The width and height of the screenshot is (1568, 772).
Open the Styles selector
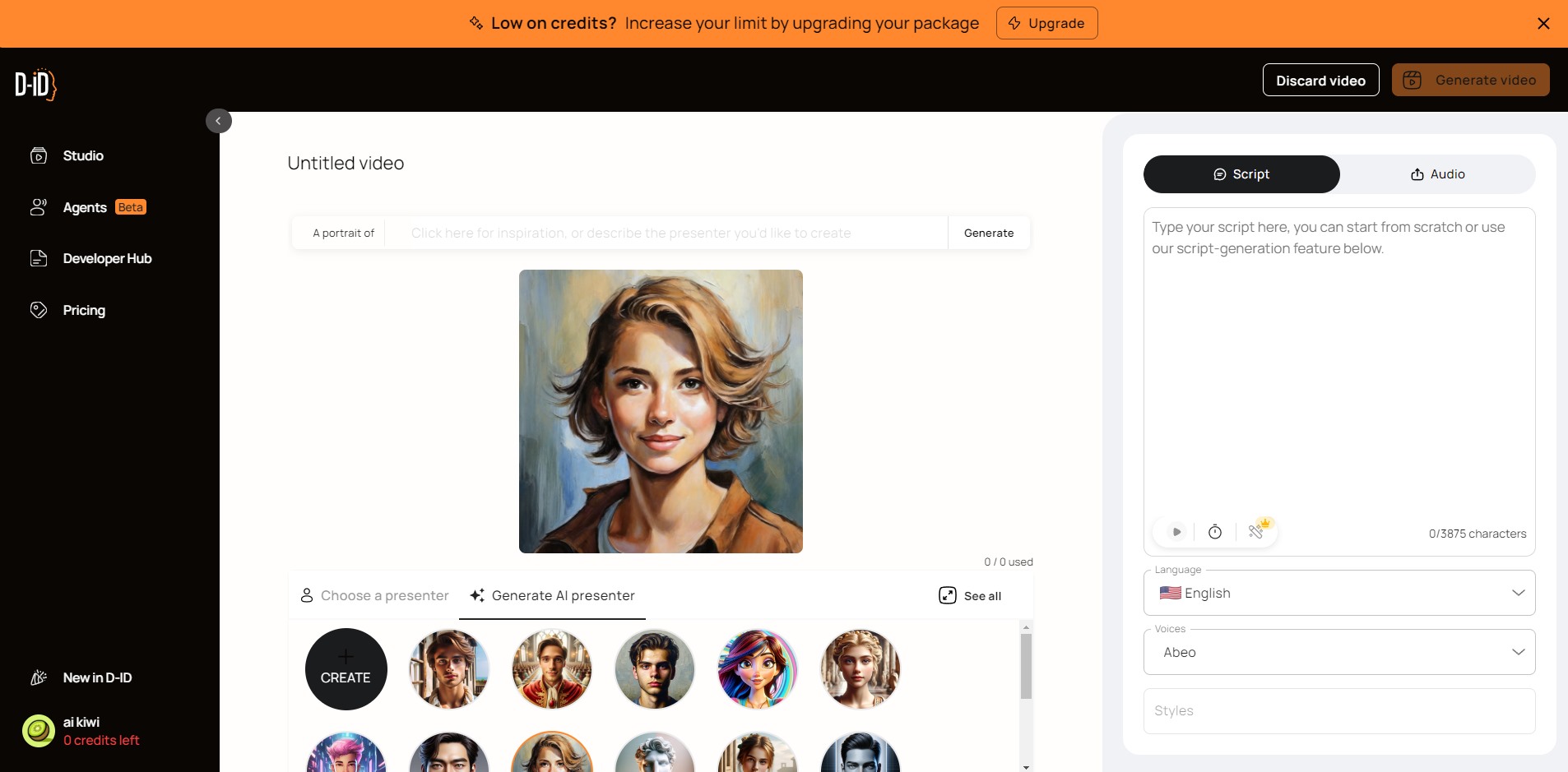click(x=1339, y=711)
